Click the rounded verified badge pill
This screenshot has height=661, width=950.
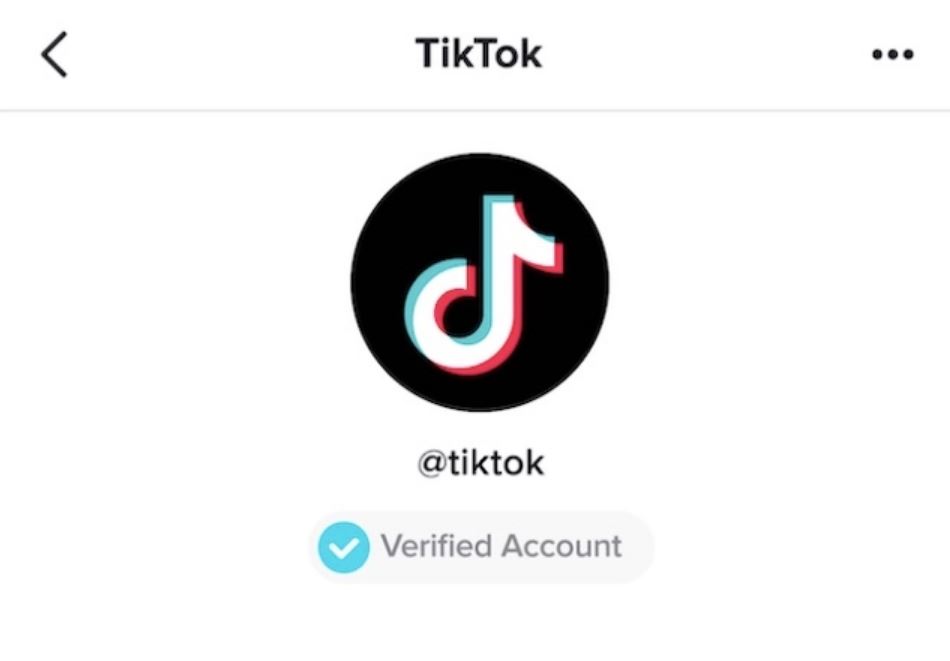point(482,547)
